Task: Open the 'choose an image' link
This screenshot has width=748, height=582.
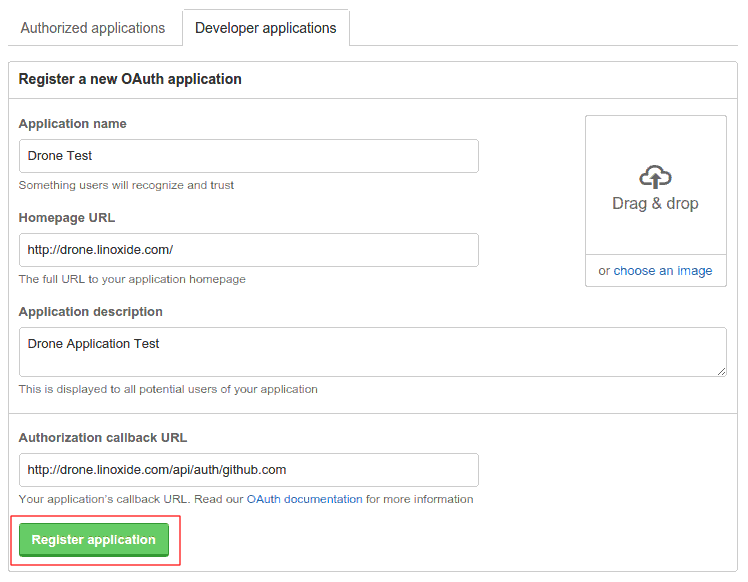Action: tap(663, 271)
